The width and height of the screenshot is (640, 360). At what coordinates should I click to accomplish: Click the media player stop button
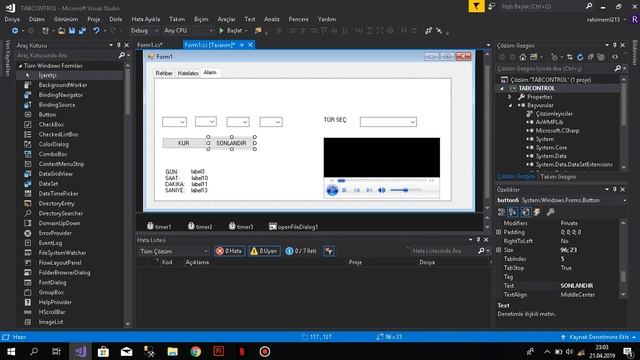click(x=344, y=190)
